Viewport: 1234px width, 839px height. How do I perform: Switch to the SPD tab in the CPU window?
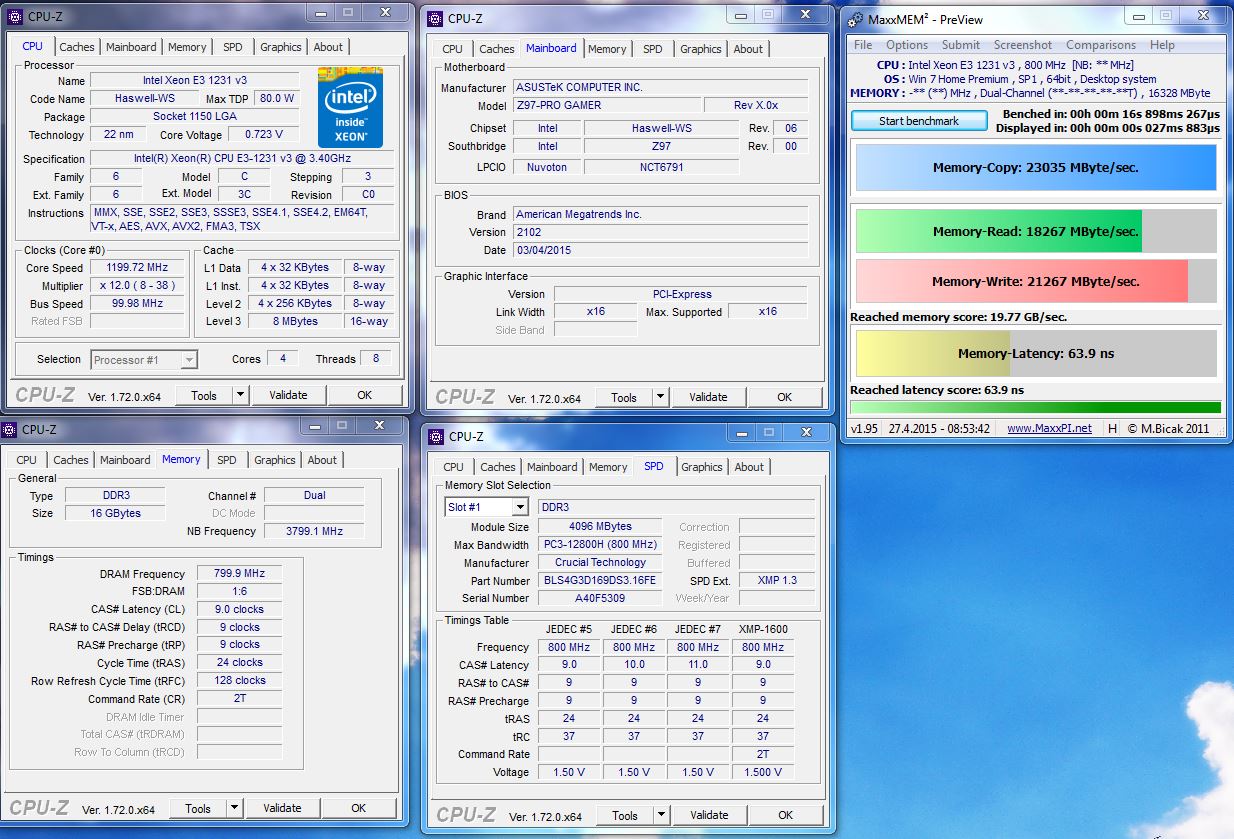pos(232,47)
